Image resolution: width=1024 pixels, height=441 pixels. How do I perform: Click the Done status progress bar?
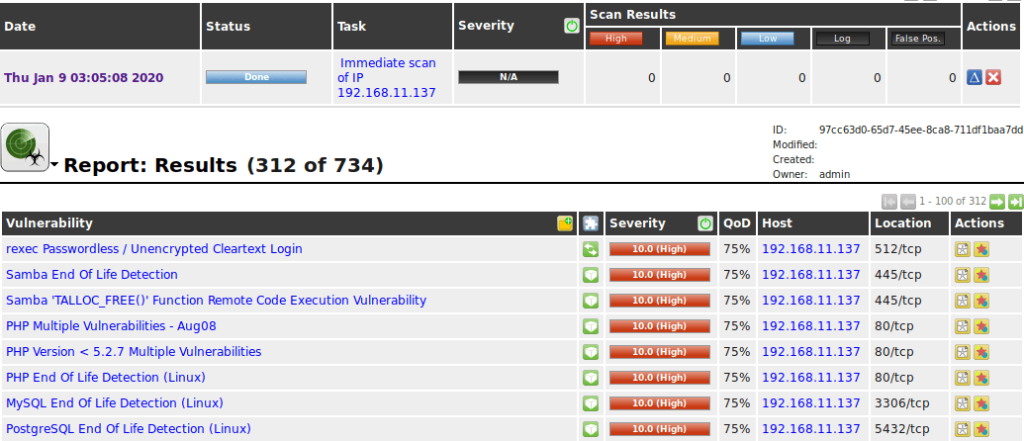pyautogui.click(x=256, y=77)
